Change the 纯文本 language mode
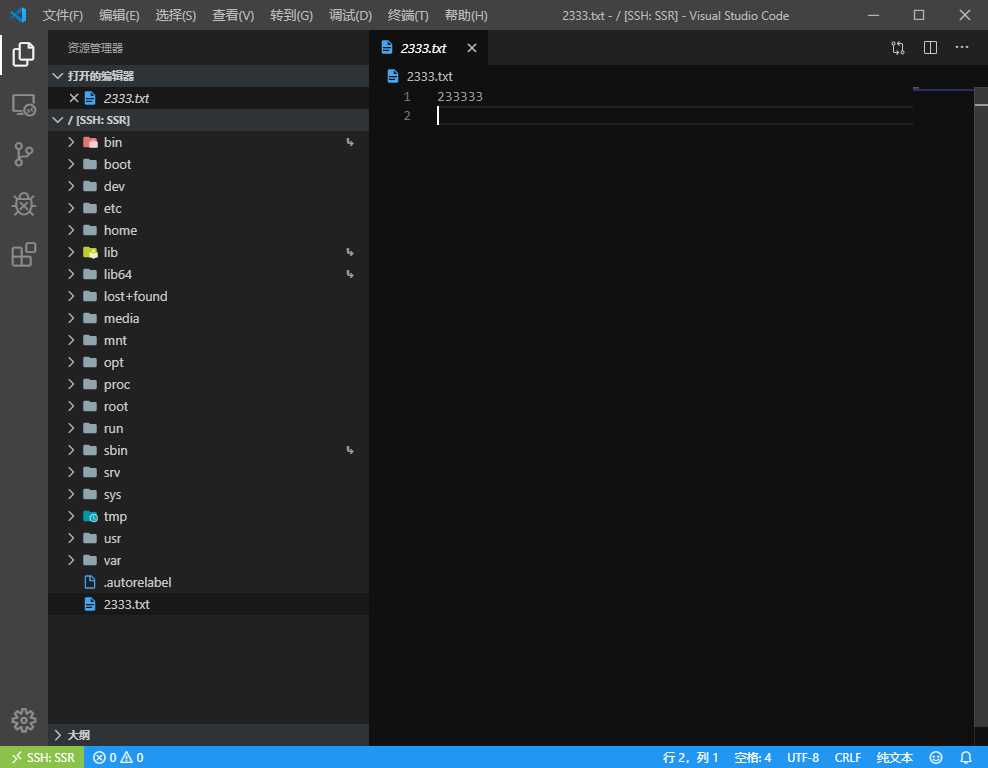The image size is (988, 768). [x=894, y=757]
